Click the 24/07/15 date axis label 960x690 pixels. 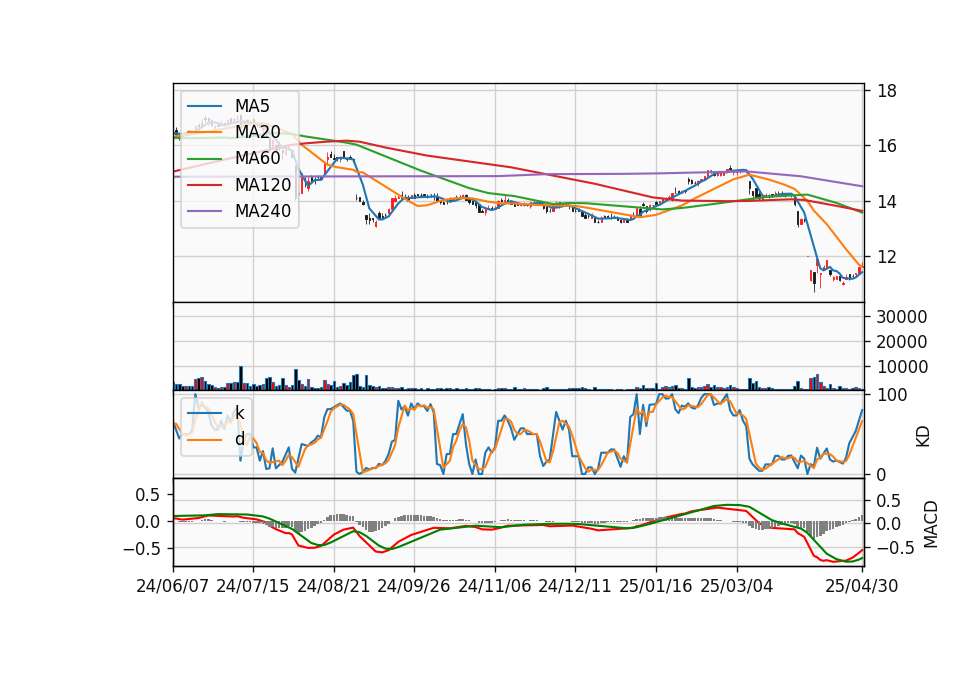pyautogui.click(x=253, y=586)
